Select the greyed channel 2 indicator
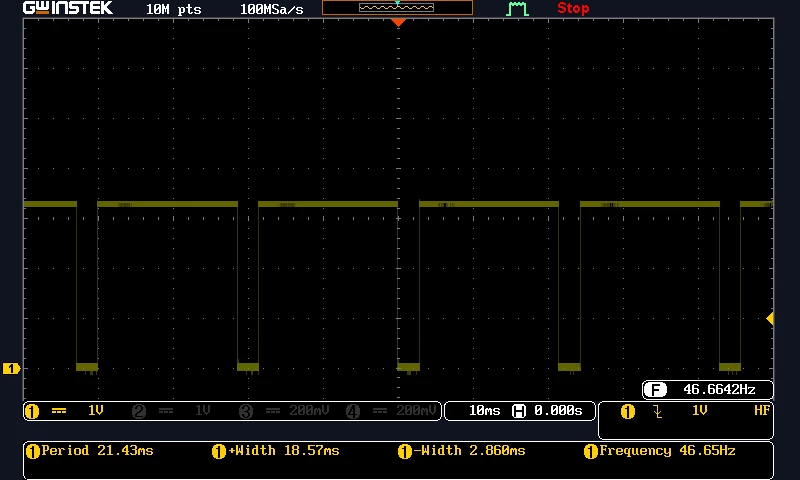 (x=139, y=411)
